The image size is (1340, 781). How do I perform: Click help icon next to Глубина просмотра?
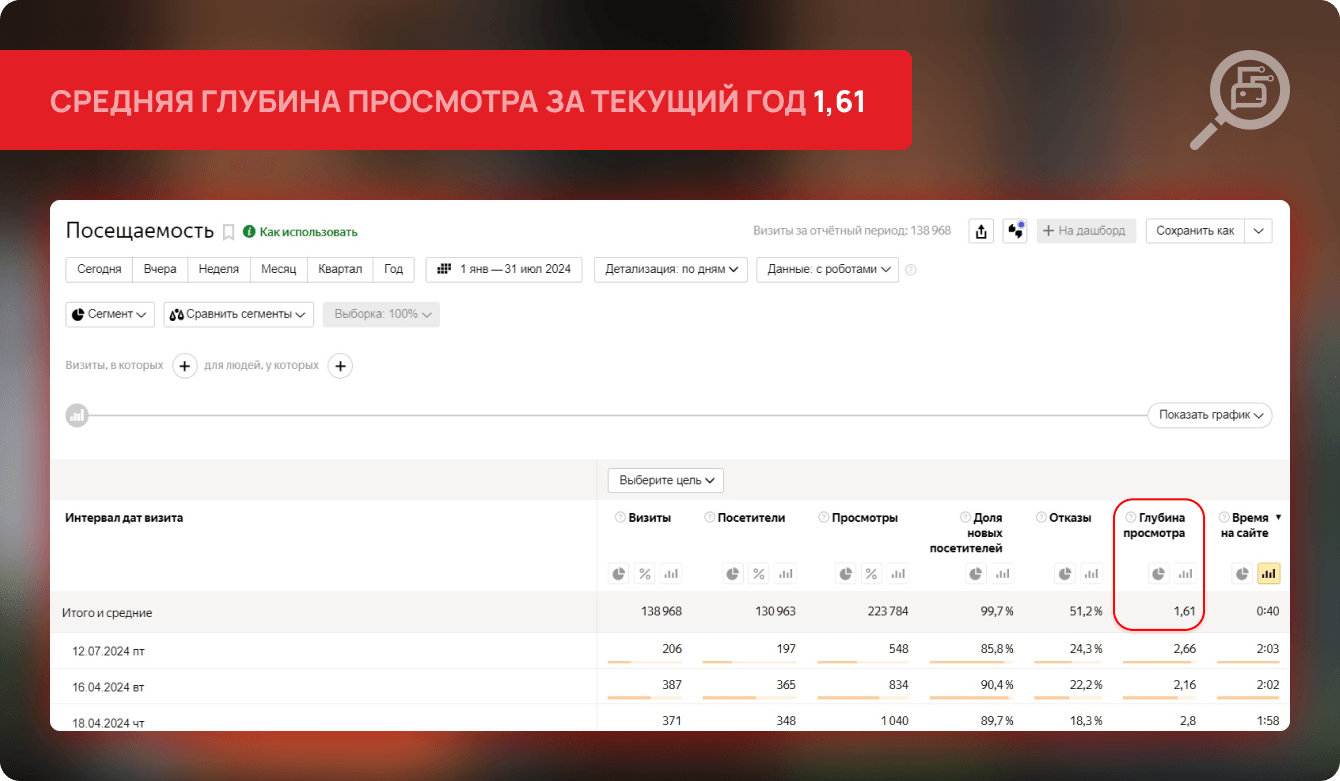pyautogui.click(x=1131, y=518)
